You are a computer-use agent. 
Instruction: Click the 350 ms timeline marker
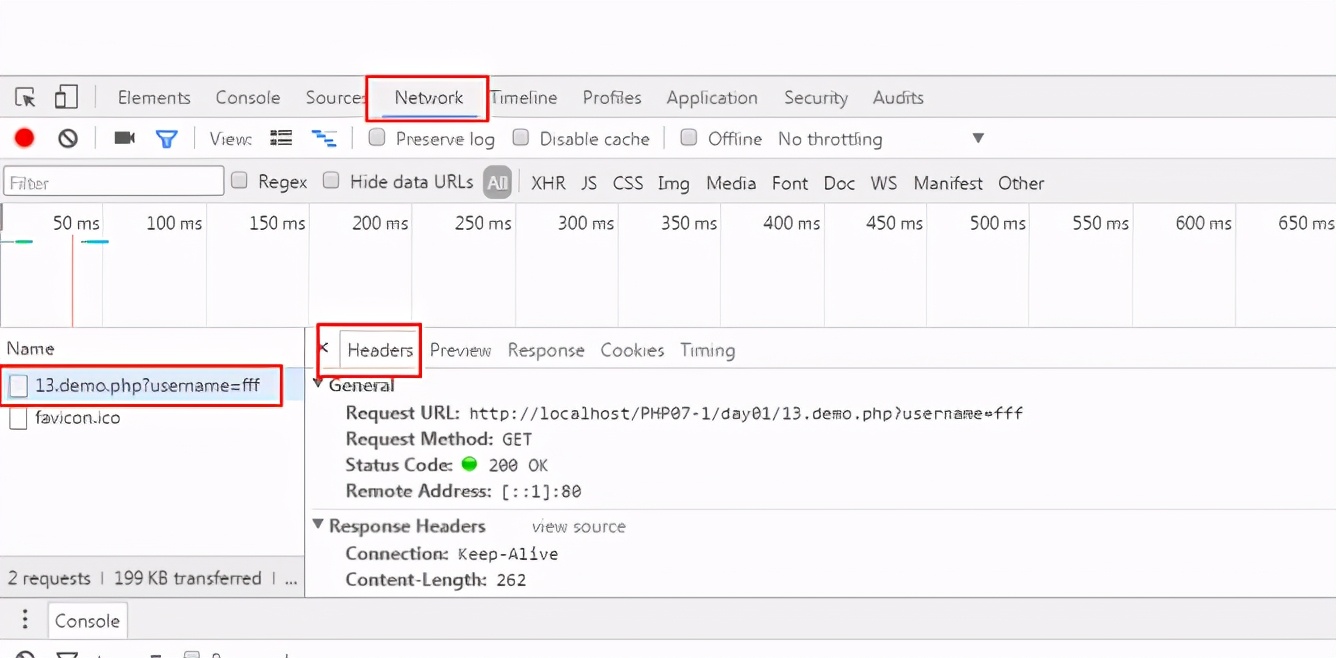(689, 223)
